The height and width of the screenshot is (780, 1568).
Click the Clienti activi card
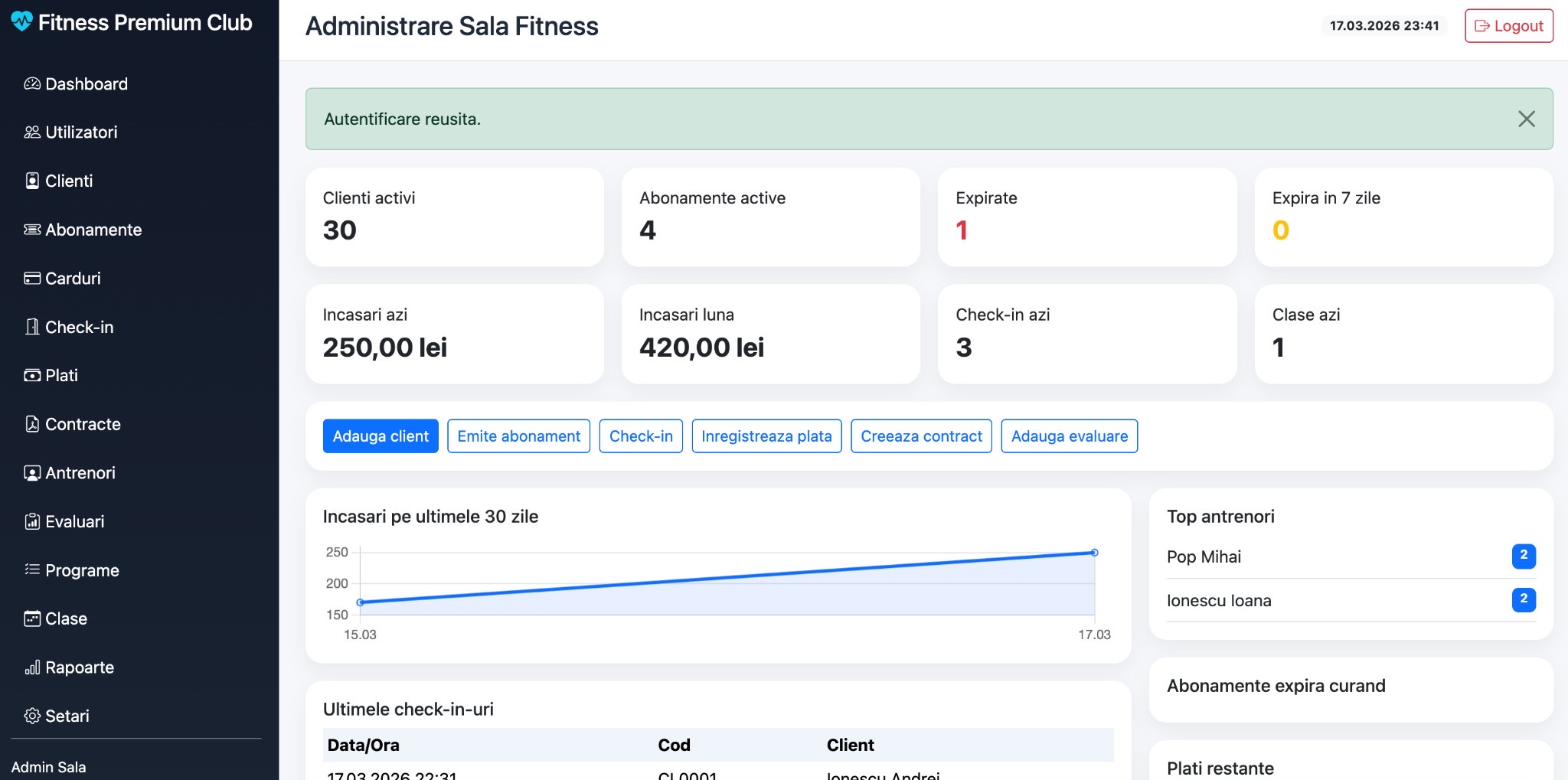[x=455, y=217]
